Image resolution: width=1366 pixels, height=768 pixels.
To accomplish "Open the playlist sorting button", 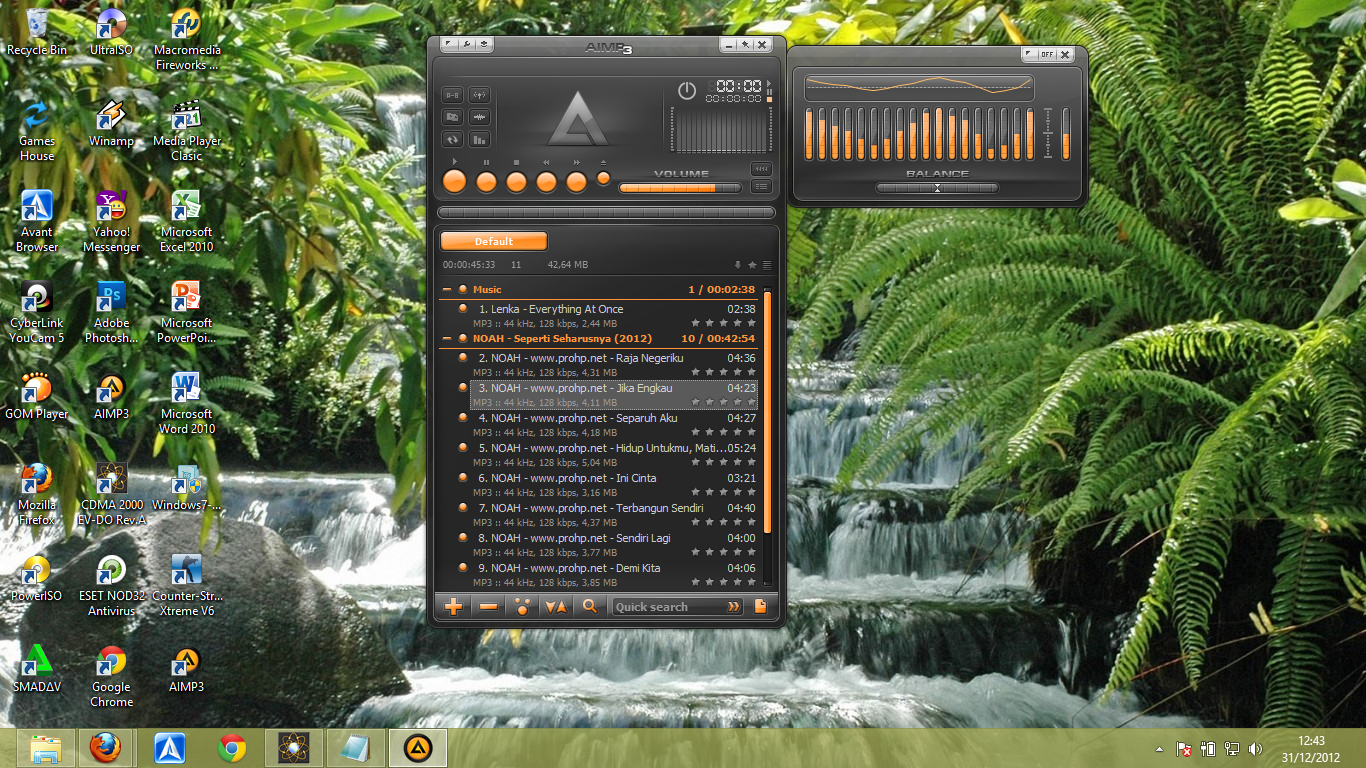I will (555, 606).
